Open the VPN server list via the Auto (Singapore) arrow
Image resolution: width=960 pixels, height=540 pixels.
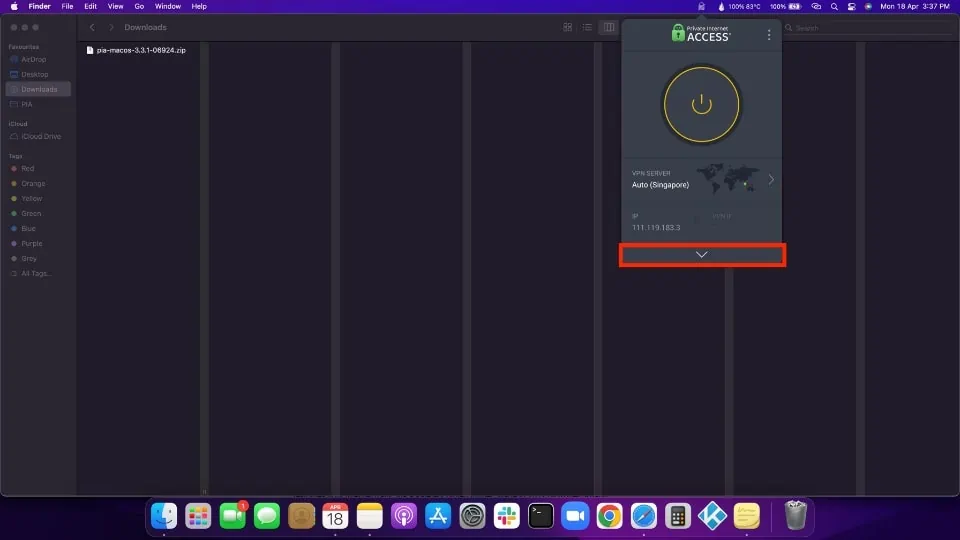(x=771, y=180)
